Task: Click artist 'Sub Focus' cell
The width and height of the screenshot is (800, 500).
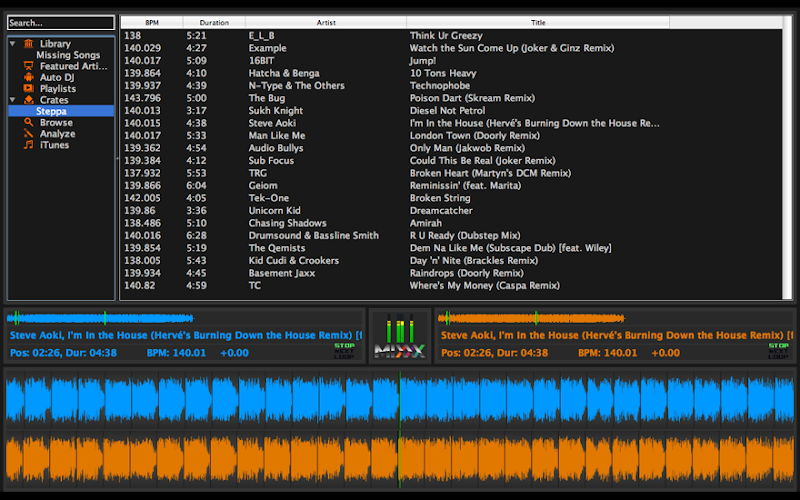Action: point(271,161)
